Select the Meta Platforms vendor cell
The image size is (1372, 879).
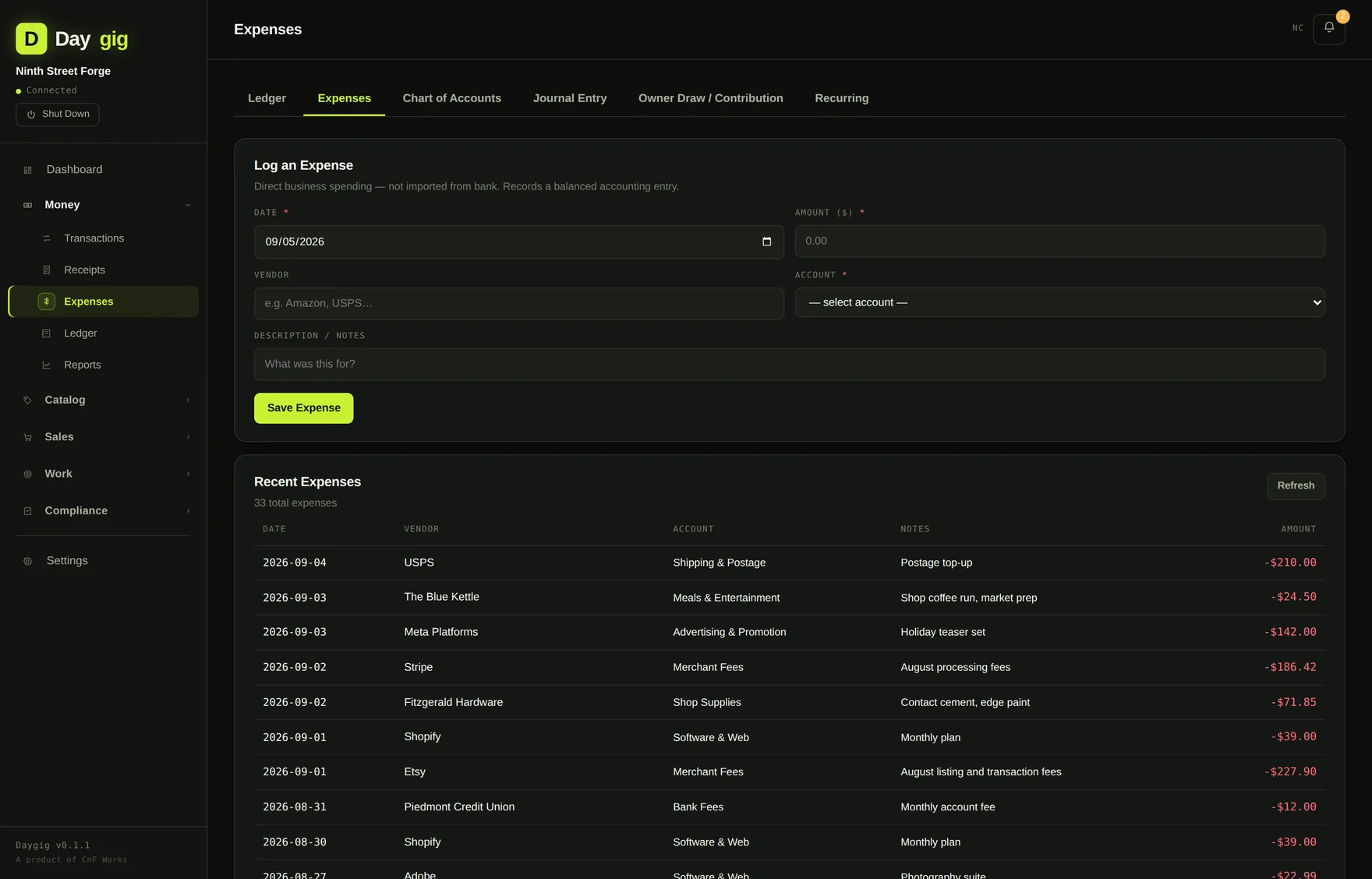pyautogui.click(x=440, y=632)
